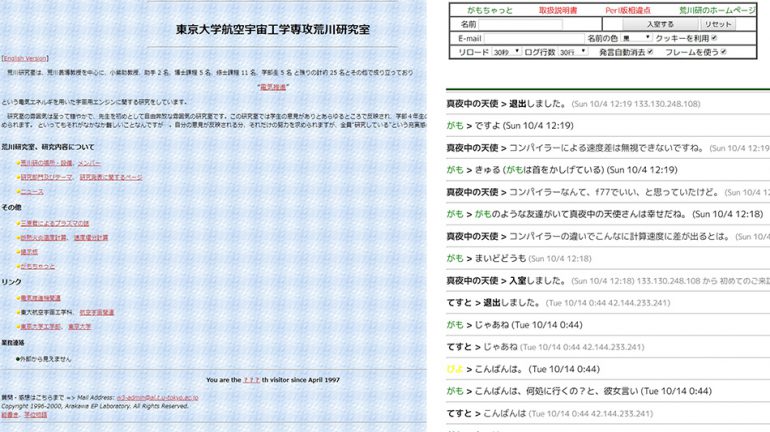Open the ニュース link

pos(32,192)
